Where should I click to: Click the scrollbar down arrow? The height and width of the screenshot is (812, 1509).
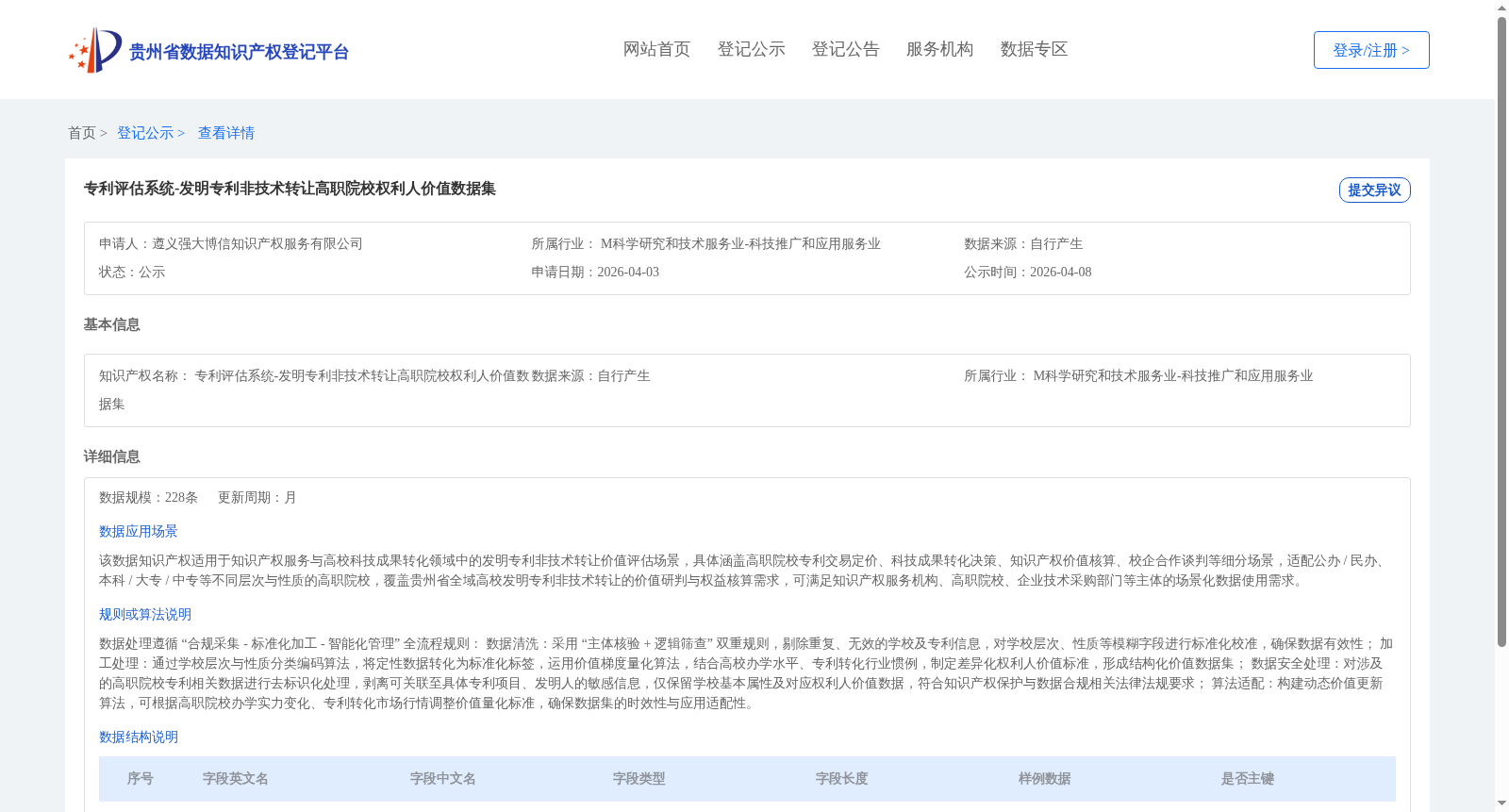coord(1502,804)
